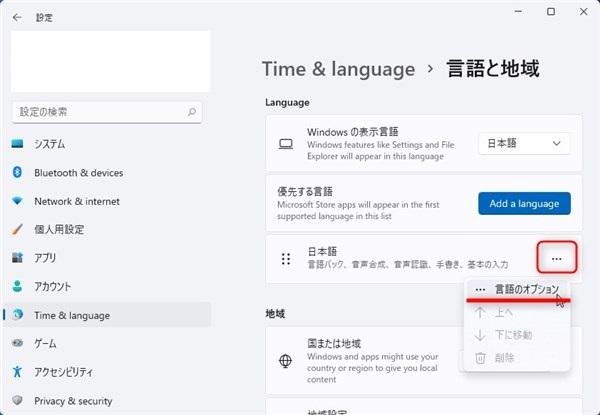
Task: Open Network & internet settings
Action: coord(107,201)
